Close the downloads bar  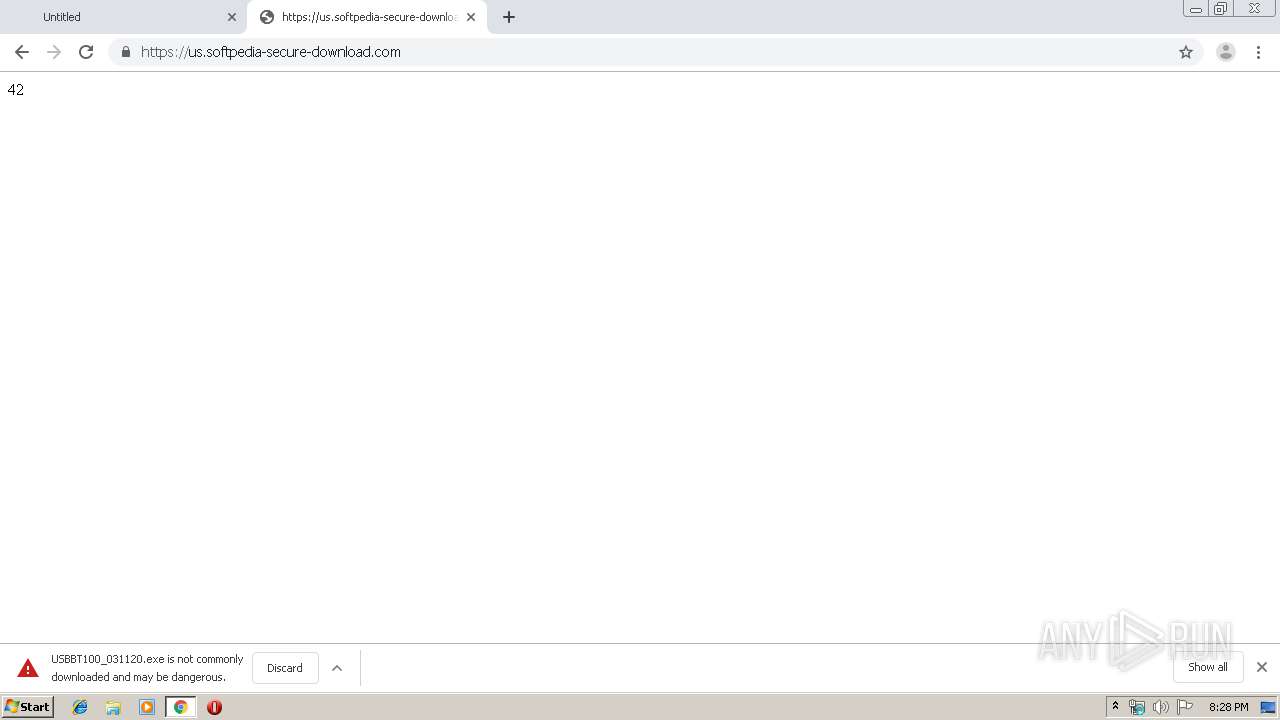tap(1262, 667)
